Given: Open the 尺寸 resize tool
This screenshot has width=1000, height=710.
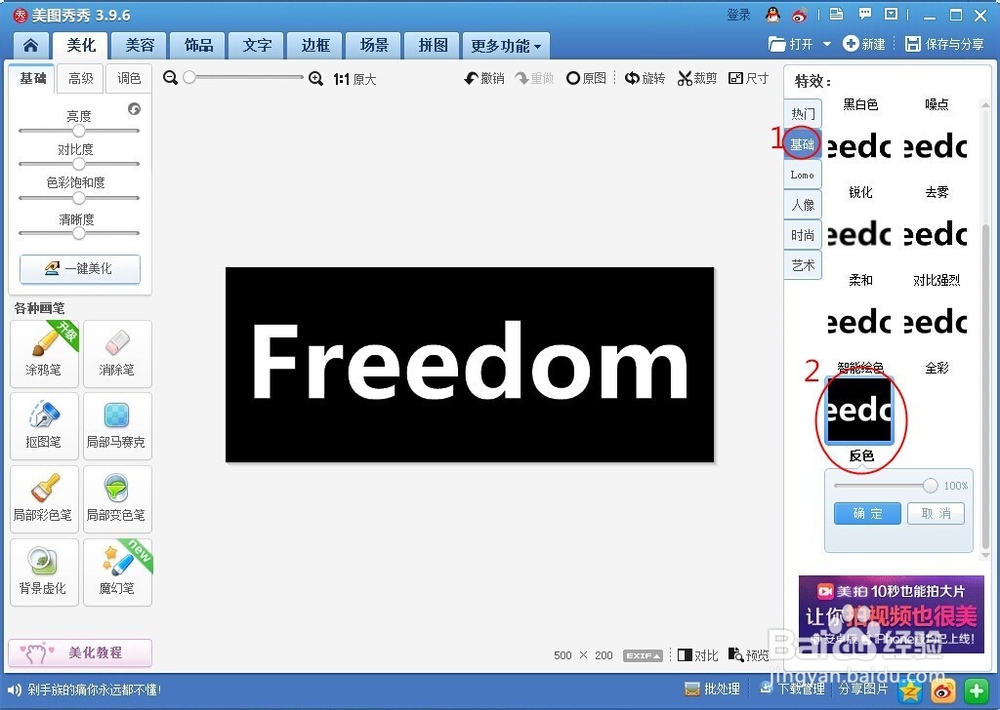Looking at the screenshot, I should click(749, 78).
